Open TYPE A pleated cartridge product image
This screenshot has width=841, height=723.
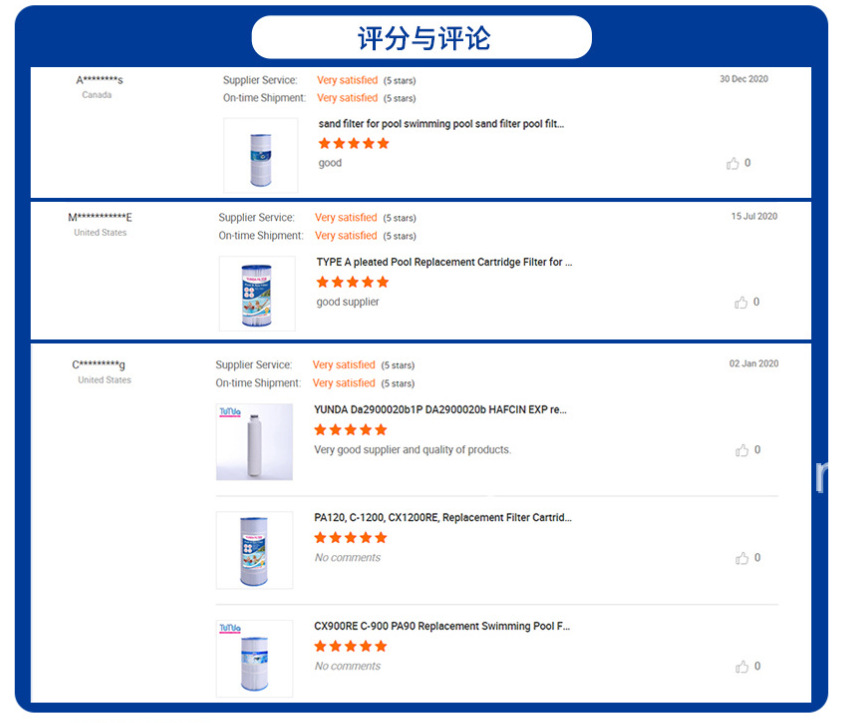pos(257,293)
